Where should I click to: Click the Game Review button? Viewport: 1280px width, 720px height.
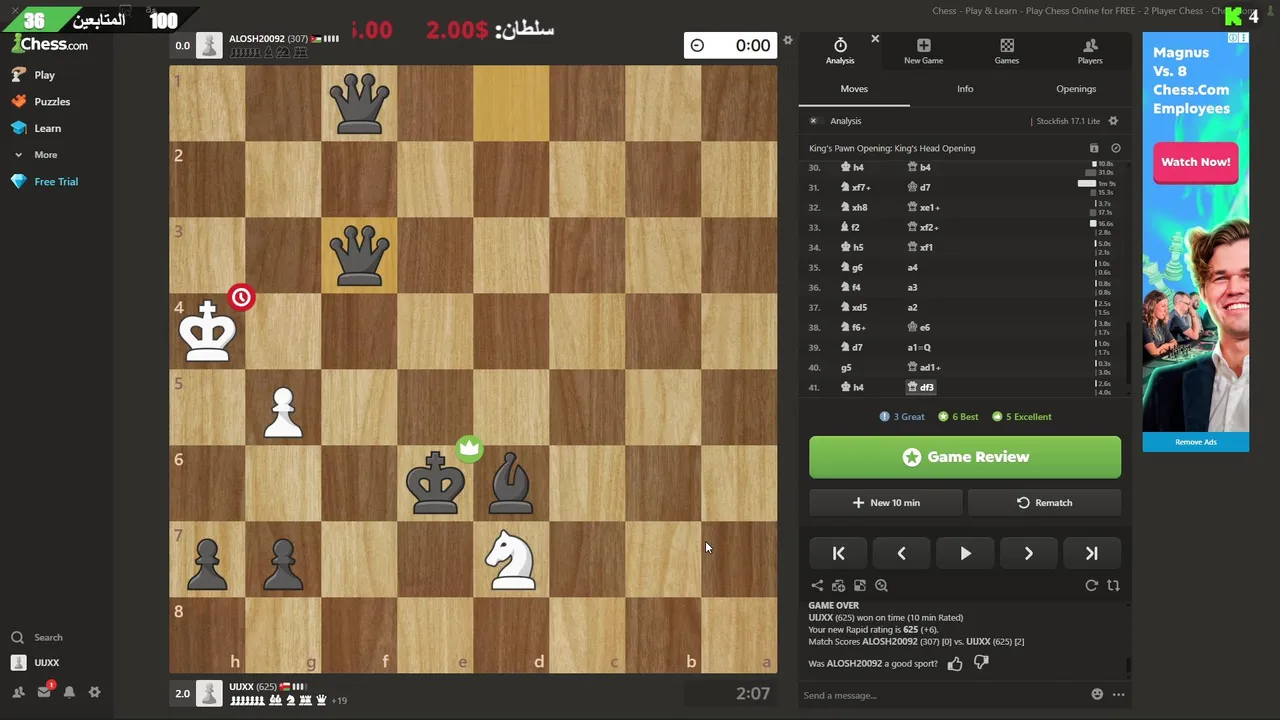[x=965, y=457]
